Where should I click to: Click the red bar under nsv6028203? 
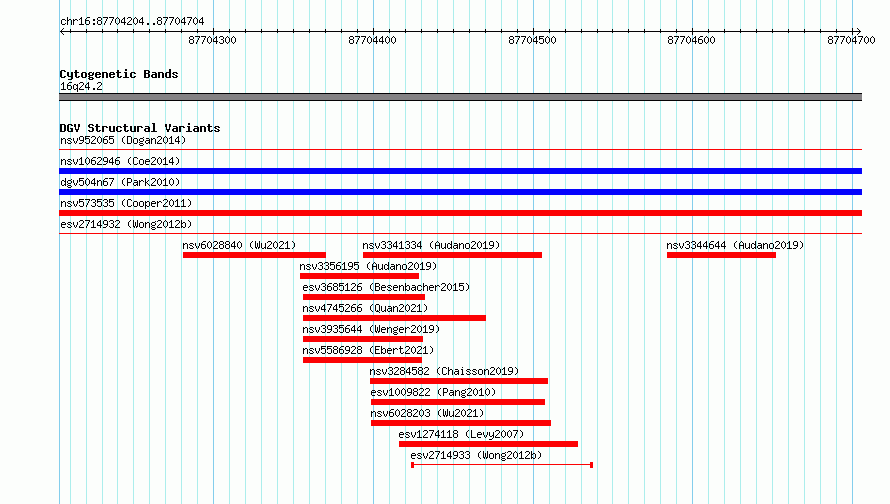(x=461, y=423)
